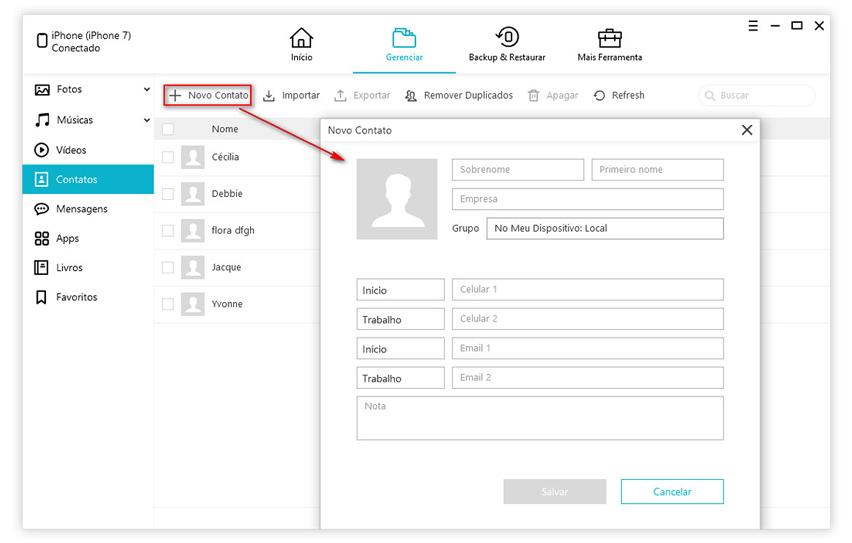Screen dimensions: 852x543
Task: Click the Primeiro nome field
Action: [x=657, y=170]
